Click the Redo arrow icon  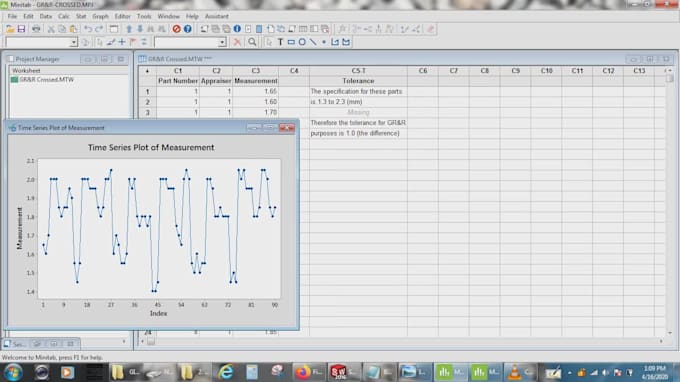[99, 29]
